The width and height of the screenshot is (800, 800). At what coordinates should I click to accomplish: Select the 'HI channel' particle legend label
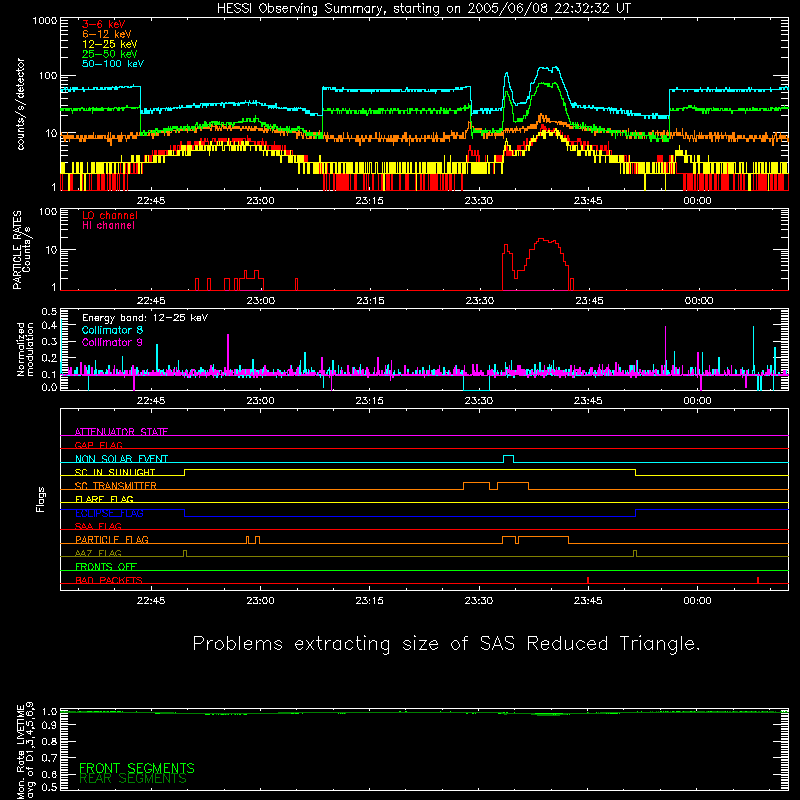(108, 226)
